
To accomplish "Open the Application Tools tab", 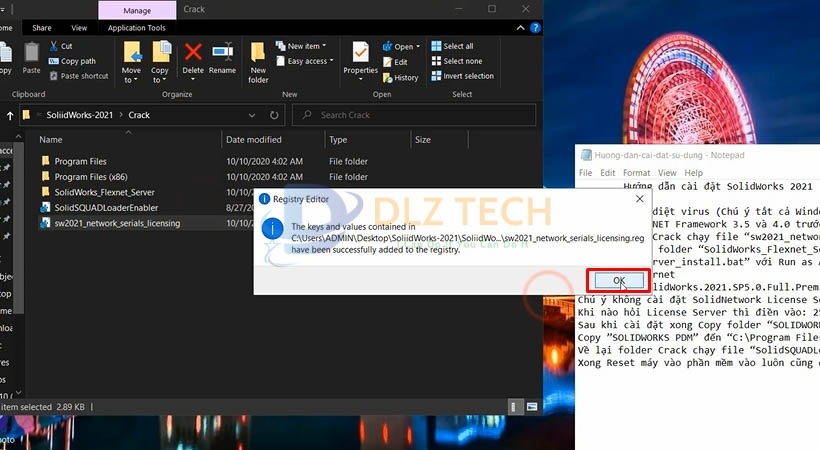I will [x=136, y=28].
